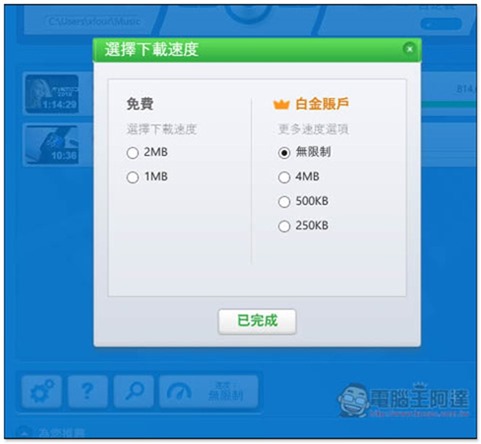This screenshot has width=481, height=444.
Task: Open the video thumbnail showing 1:14:29
Action: [x=52, y=94]
